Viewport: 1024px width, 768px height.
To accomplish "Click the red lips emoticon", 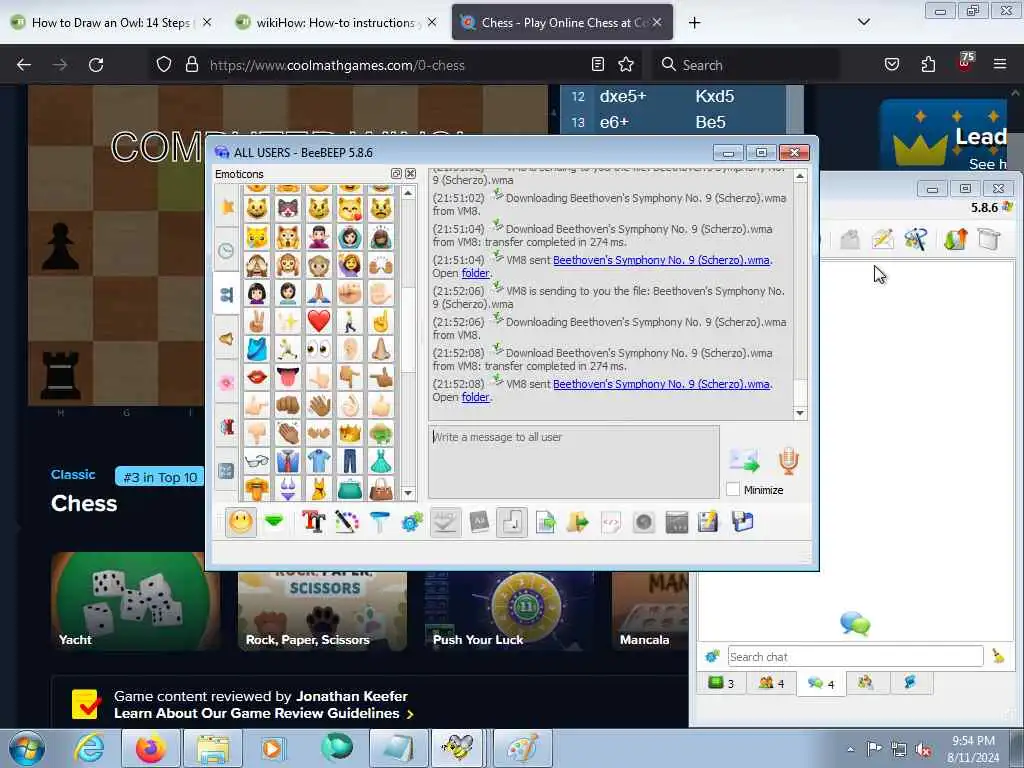I will 257,377.
